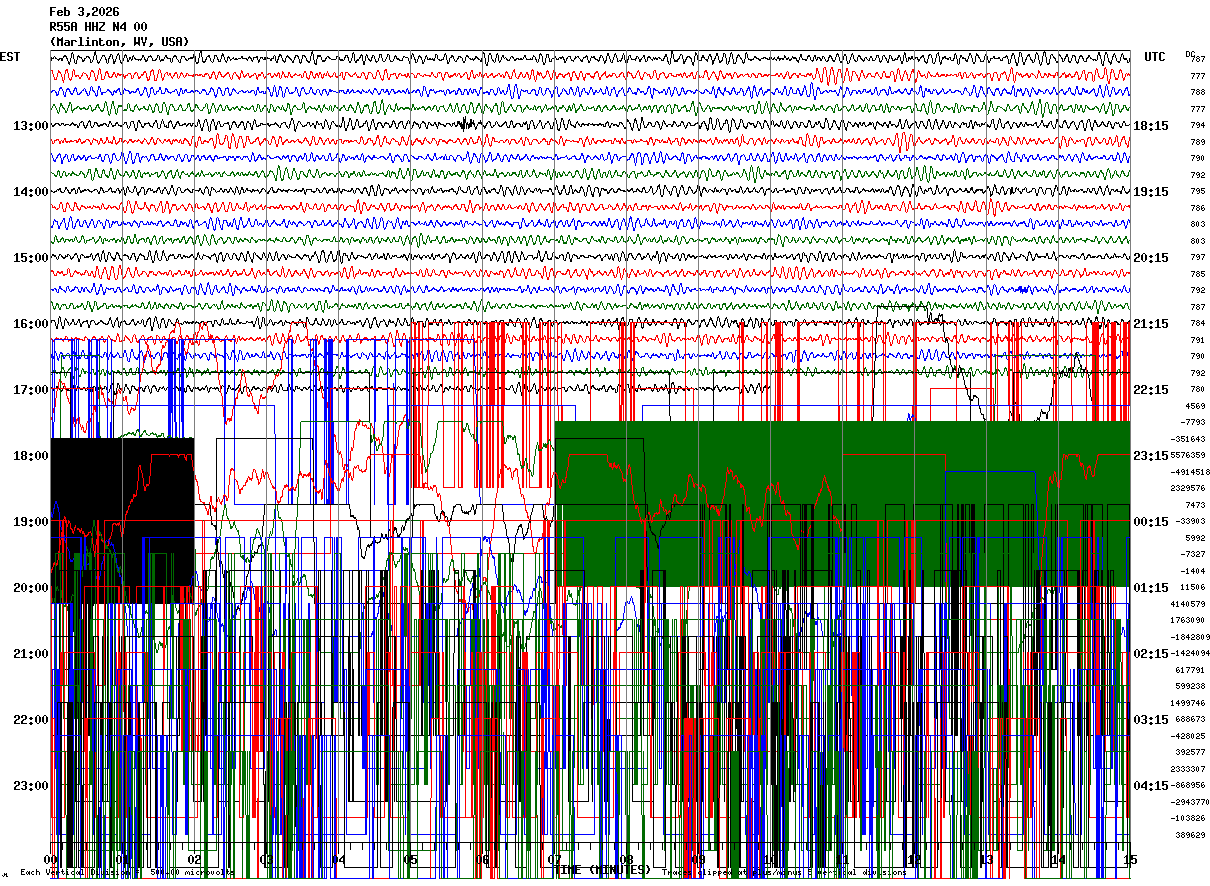Select the 00:15 UTC time label

(x=1151, y=522)
